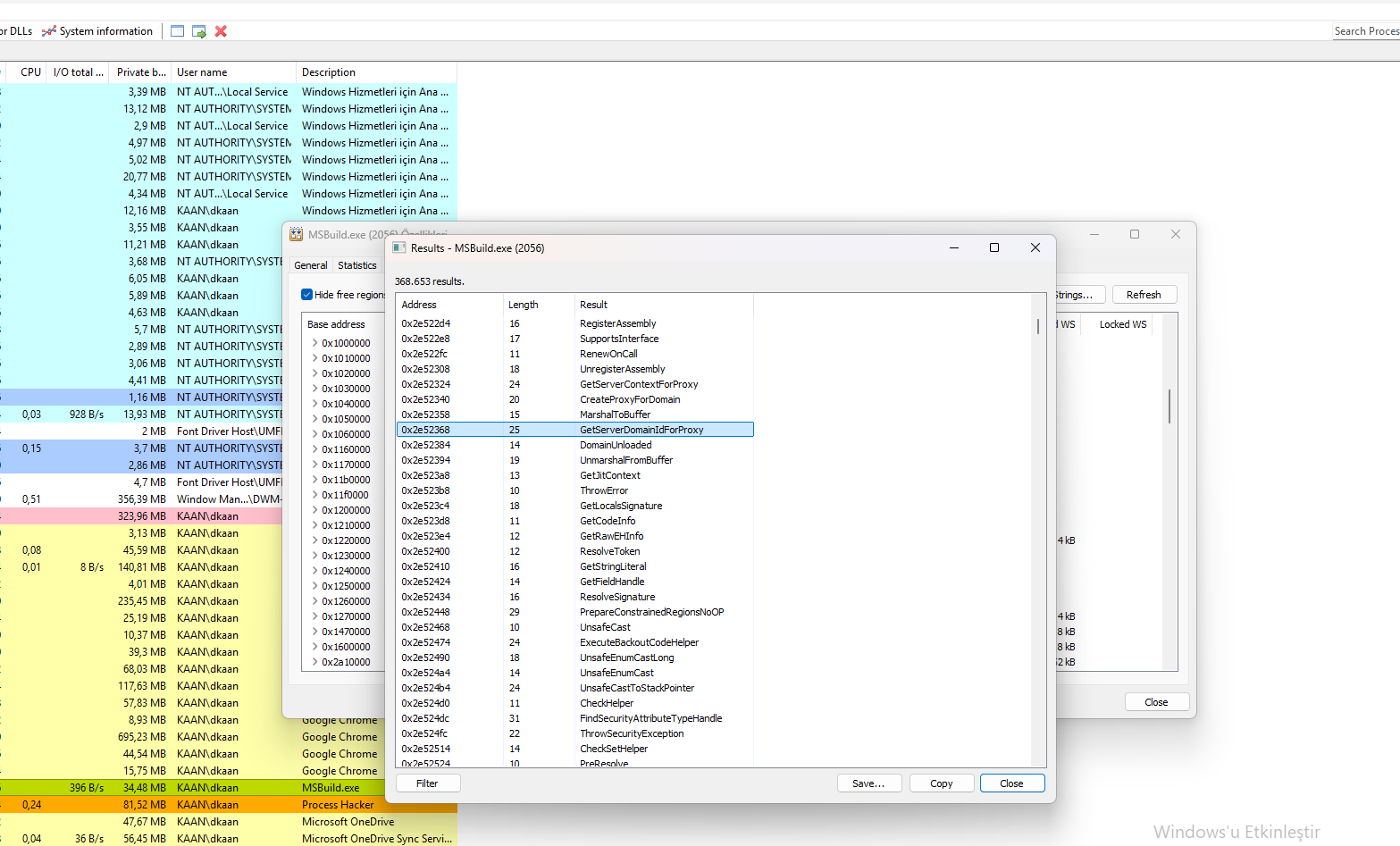
Task: Sort results by Address column header
Action: (x=449, y=305)
